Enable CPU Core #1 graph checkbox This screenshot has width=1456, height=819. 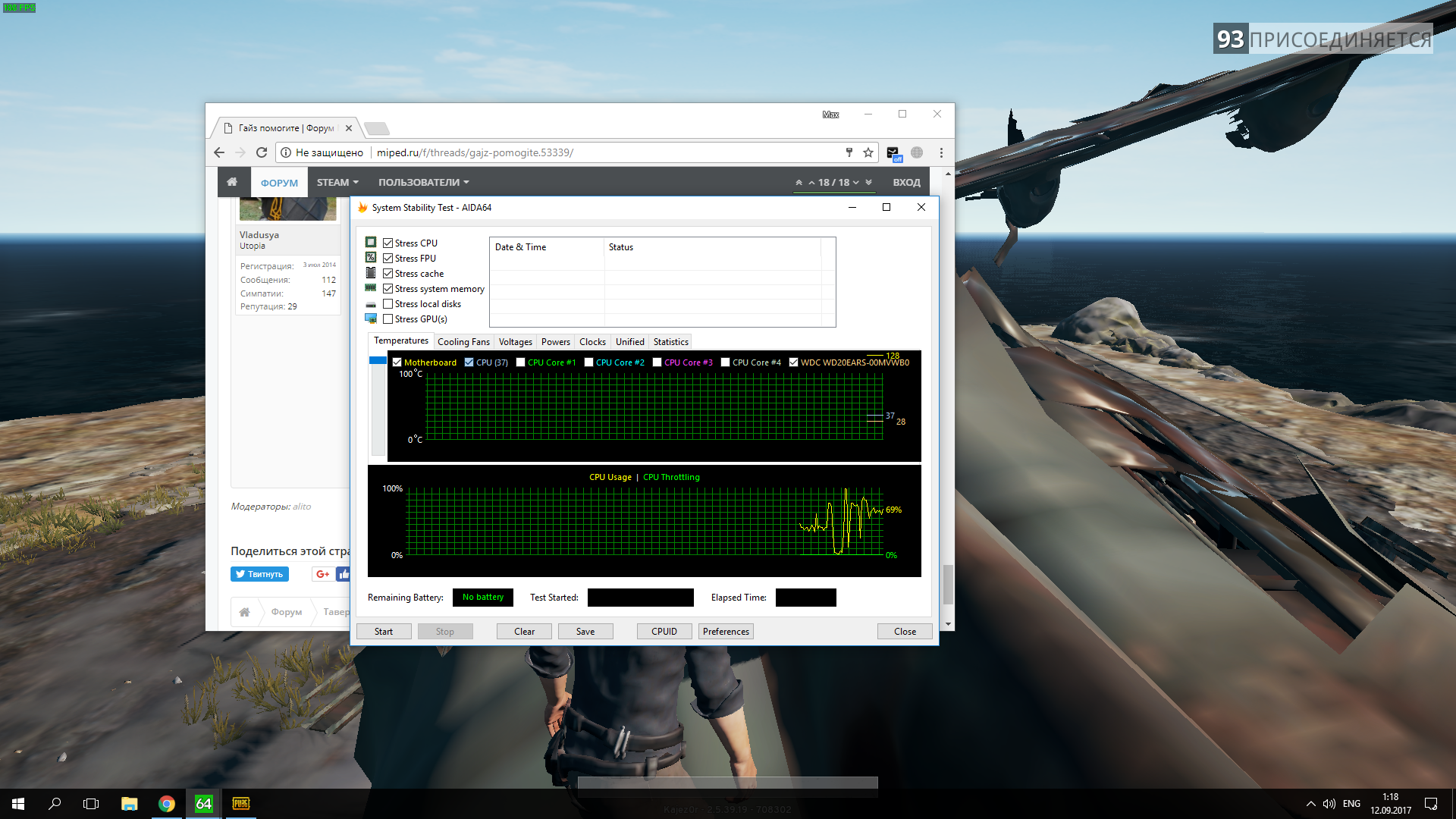click(521, 362)
